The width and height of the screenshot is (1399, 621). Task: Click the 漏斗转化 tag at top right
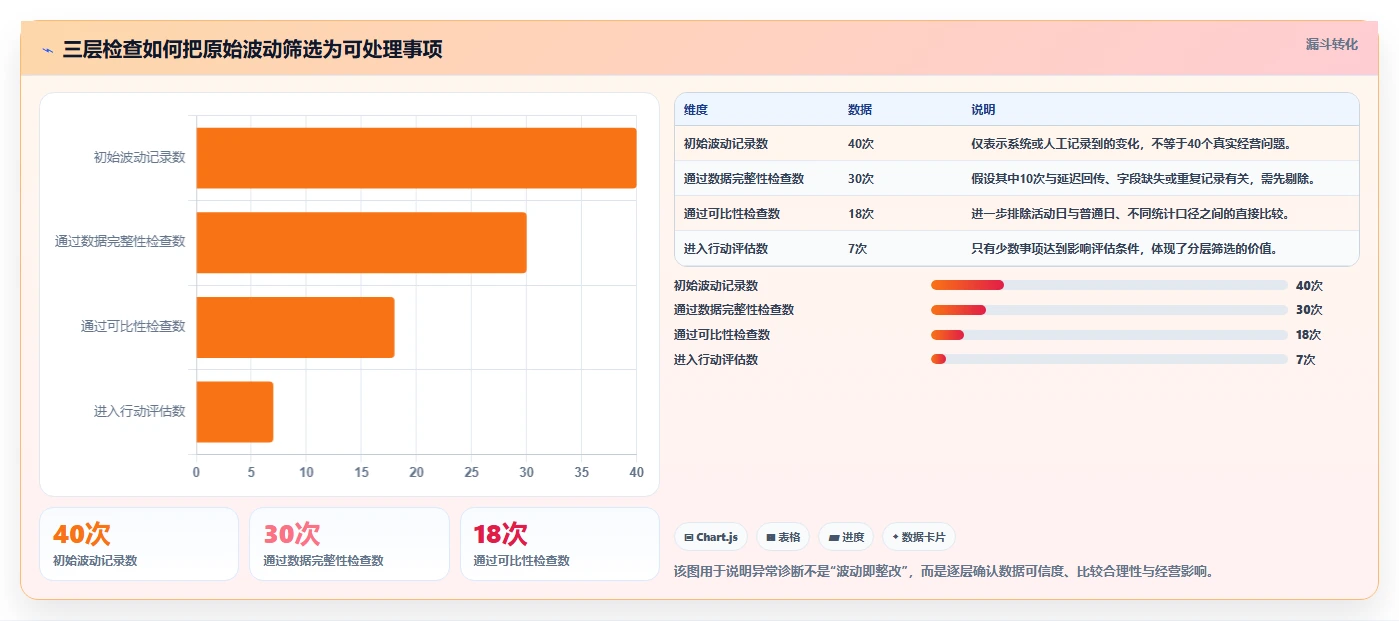coord(1332,44)
